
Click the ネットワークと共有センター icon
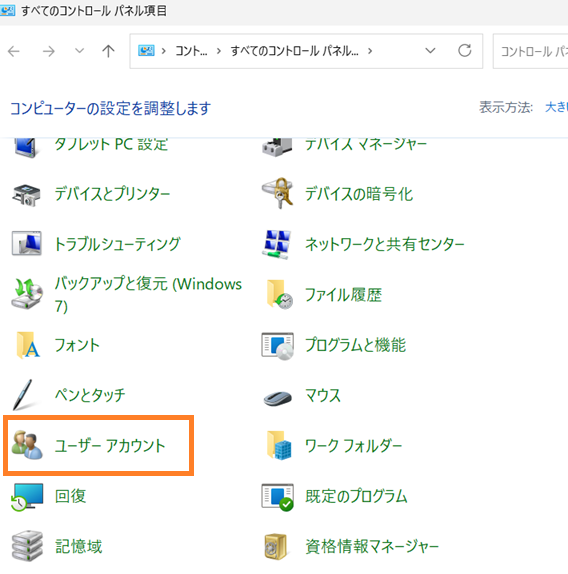point(277,244)
